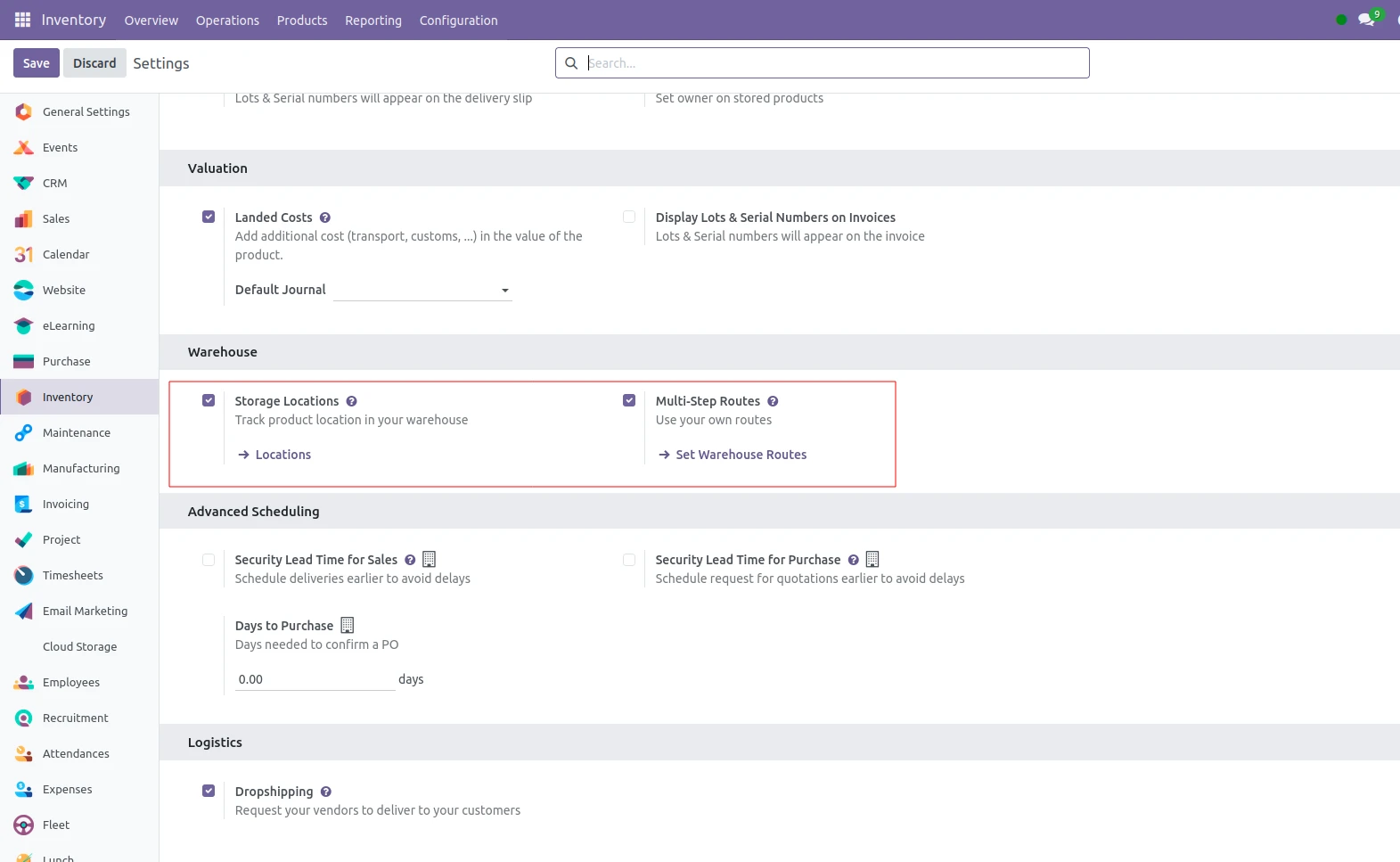The height and width of the screenshot is (862, 1400).
Task: Click the Landed Costs help icon
Action: pos(325,218)
